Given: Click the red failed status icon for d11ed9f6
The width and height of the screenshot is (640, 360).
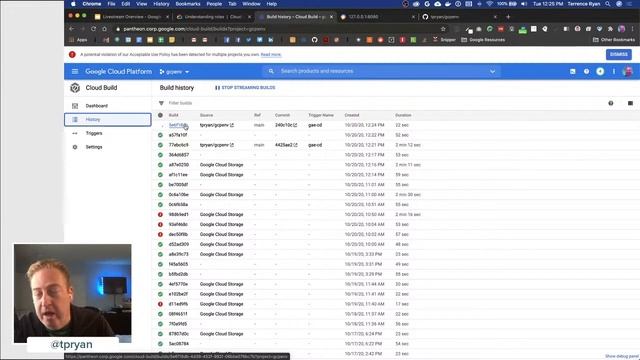Looking at the screenshot, I should (160, 304).
